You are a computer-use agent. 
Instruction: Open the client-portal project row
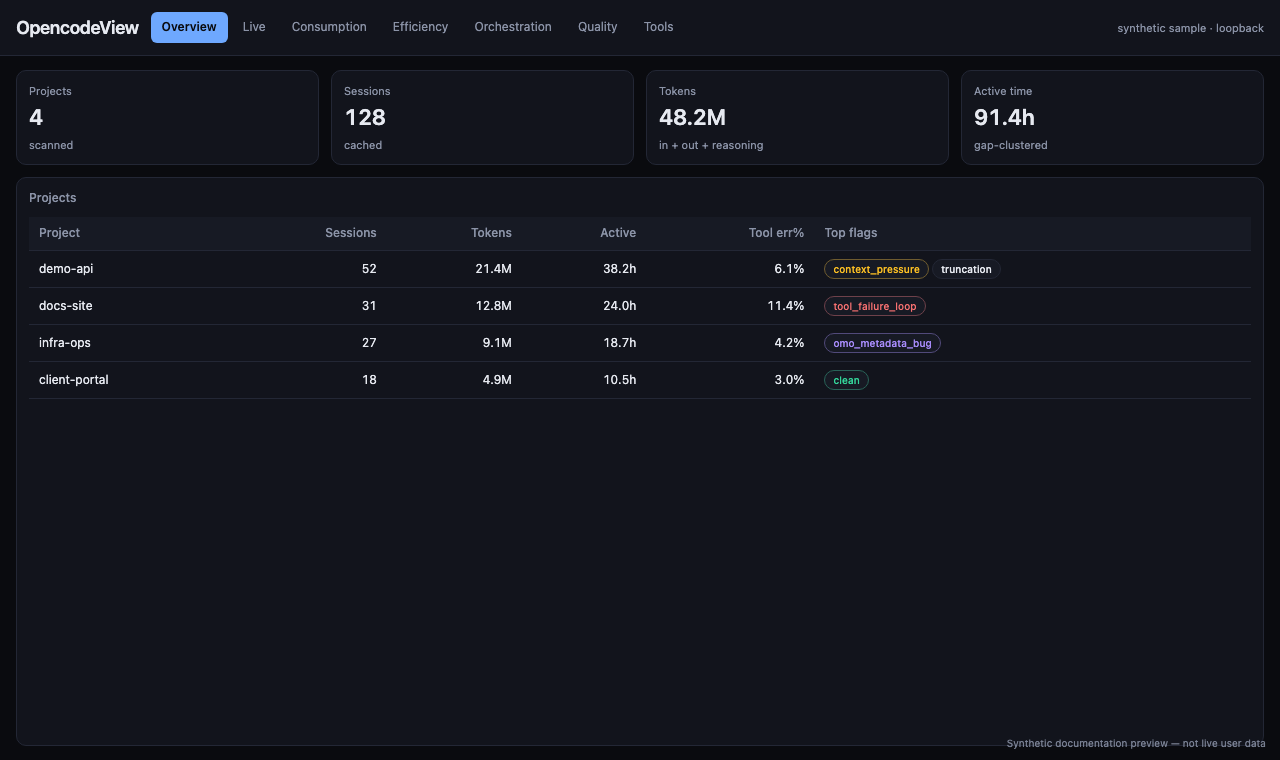pos(640,380)
